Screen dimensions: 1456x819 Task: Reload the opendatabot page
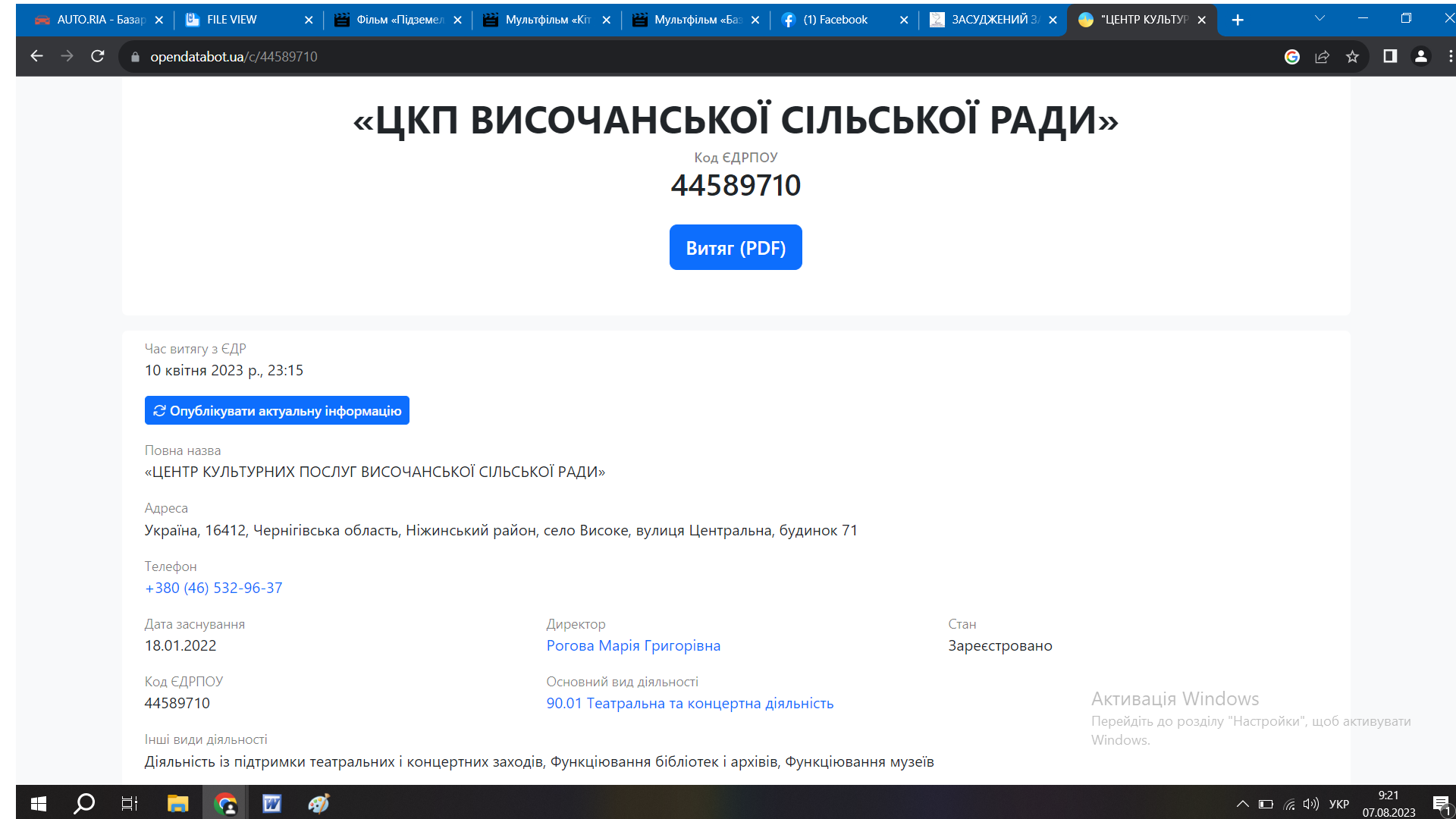[97, 56]
